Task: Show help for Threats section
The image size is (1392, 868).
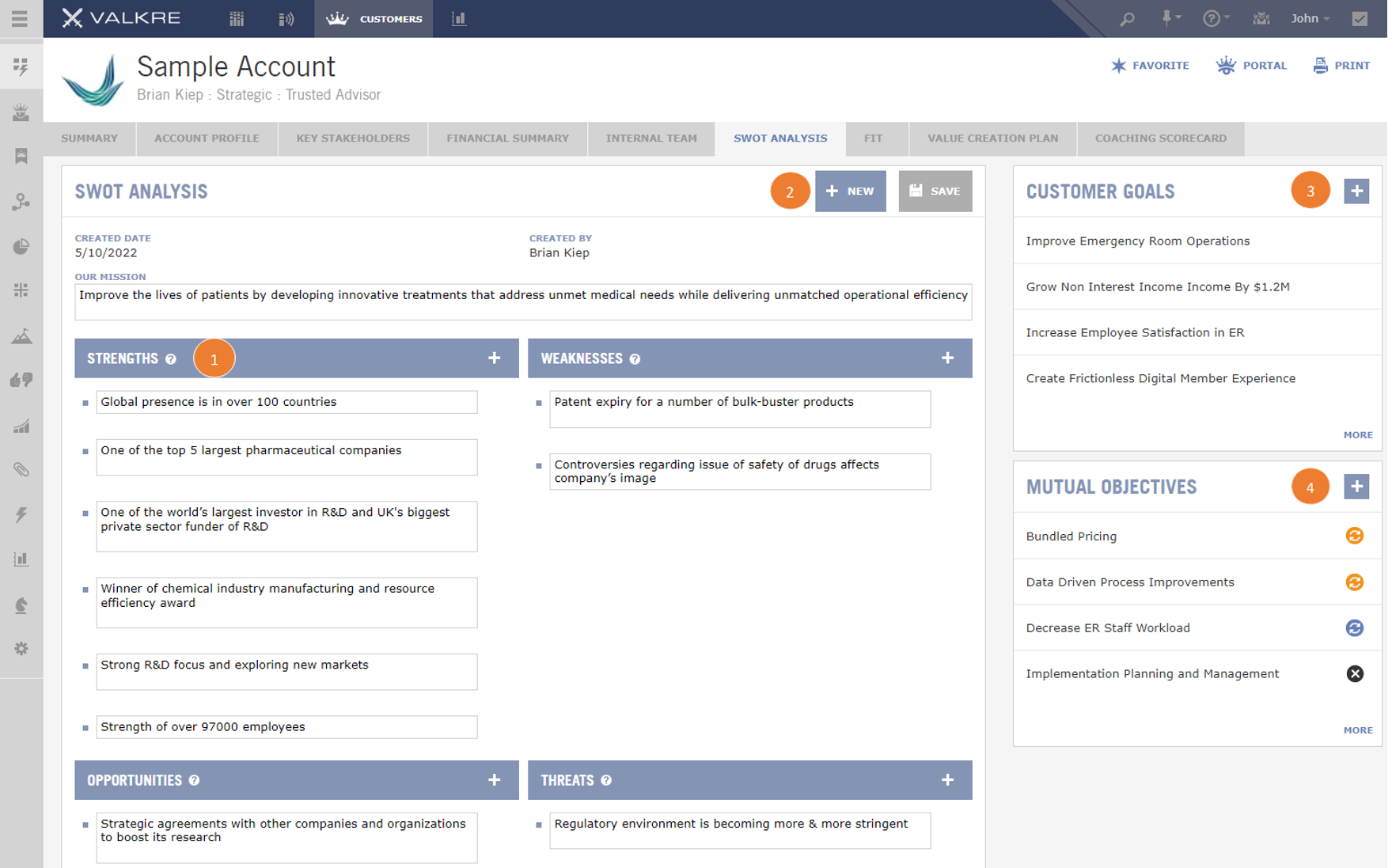Action: pos(606,780)
